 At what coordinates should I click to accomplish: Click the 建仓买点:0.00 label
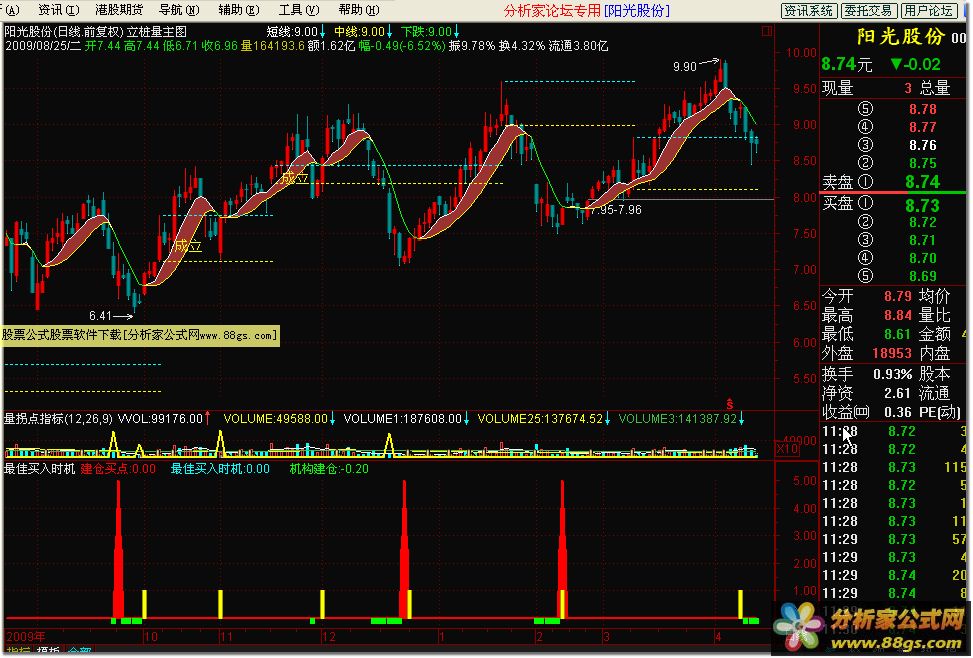118,469
